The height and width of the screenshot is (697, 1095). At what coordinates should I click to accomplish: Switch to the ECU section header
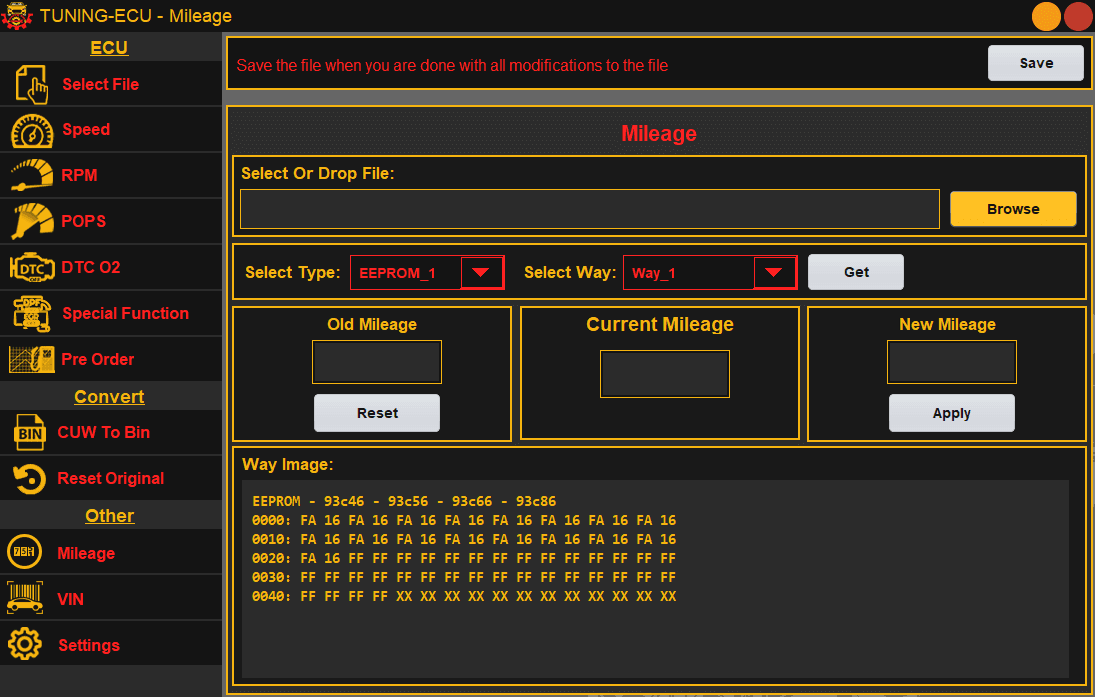(x=108, y=47)
